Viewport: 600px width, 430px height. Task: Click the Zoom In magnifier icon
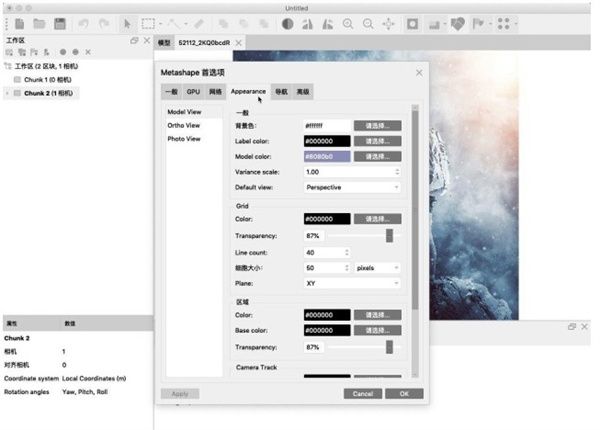[x=348, y=23]
